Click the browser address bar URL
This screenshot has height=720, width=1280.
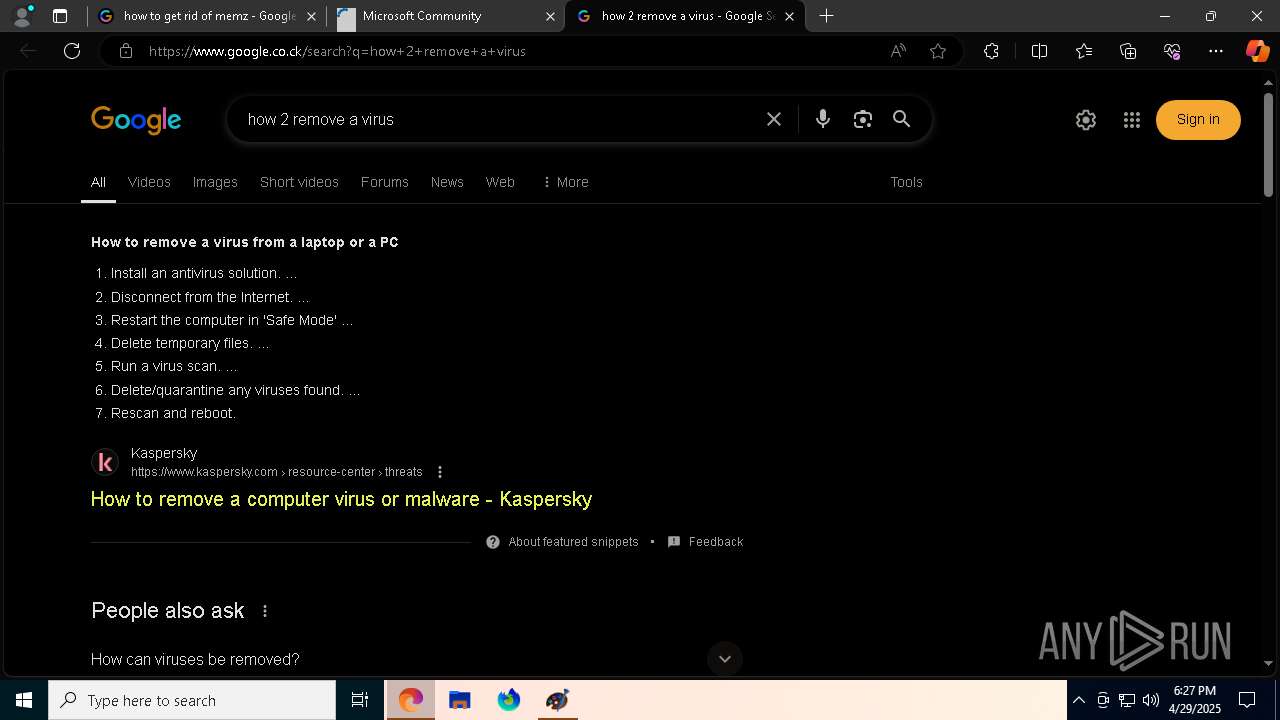point(337,51)
